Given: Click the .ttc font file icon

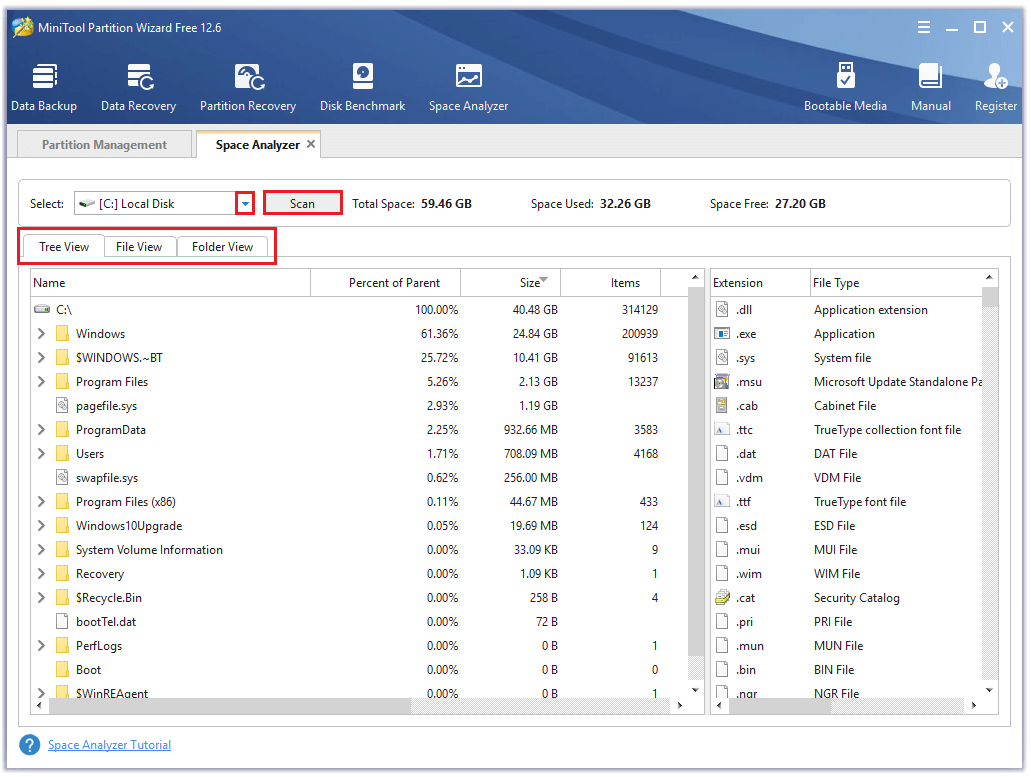Looking at the screenshot, I should tap(722, 430).
